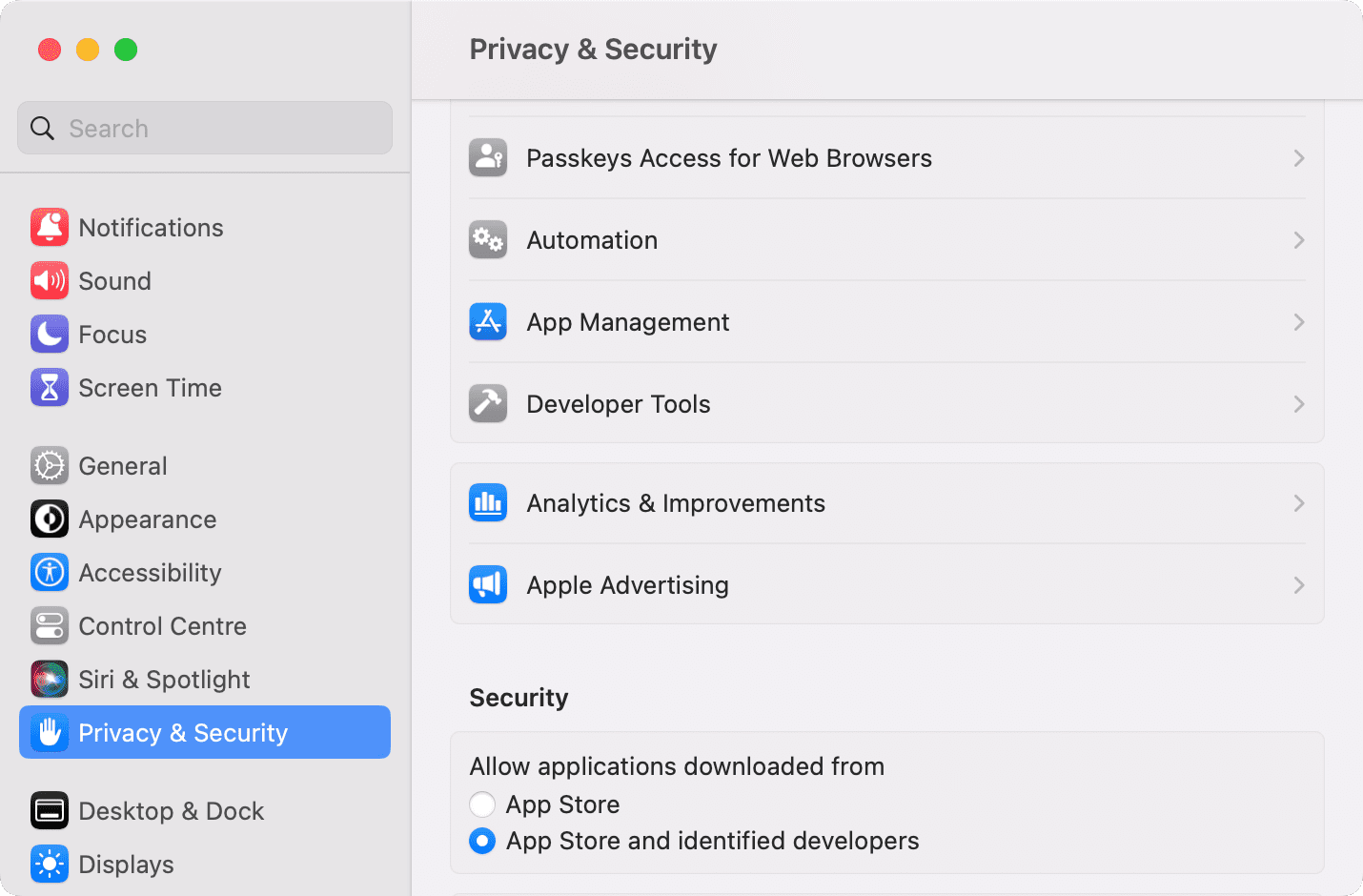Open App Management settings
Screen dimensions: 1363x896
pyautogui.click(x=887, y=322)
